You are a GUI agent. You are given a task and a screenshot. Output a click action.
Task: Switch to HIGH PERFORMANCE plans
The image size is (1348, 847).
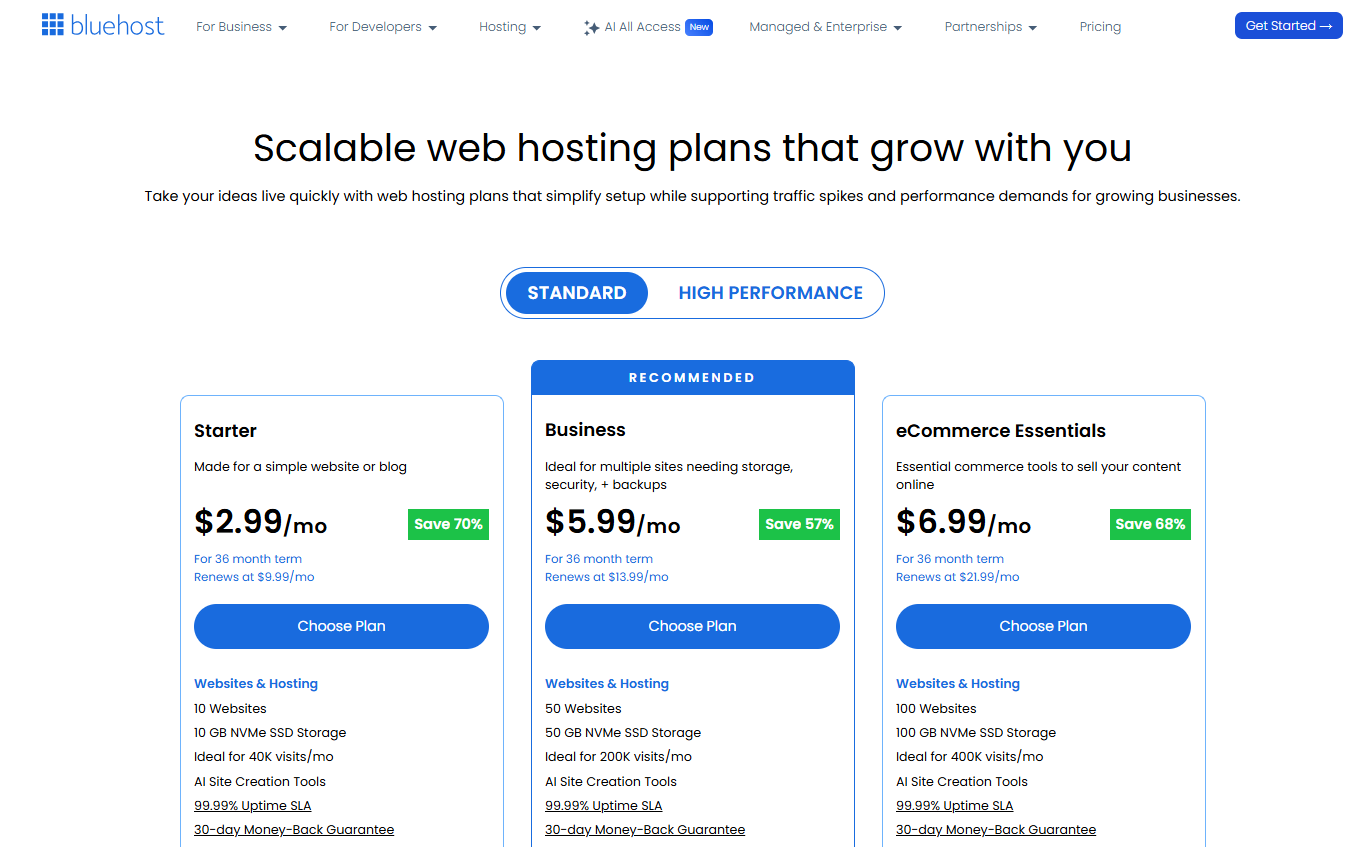(770, 293)
